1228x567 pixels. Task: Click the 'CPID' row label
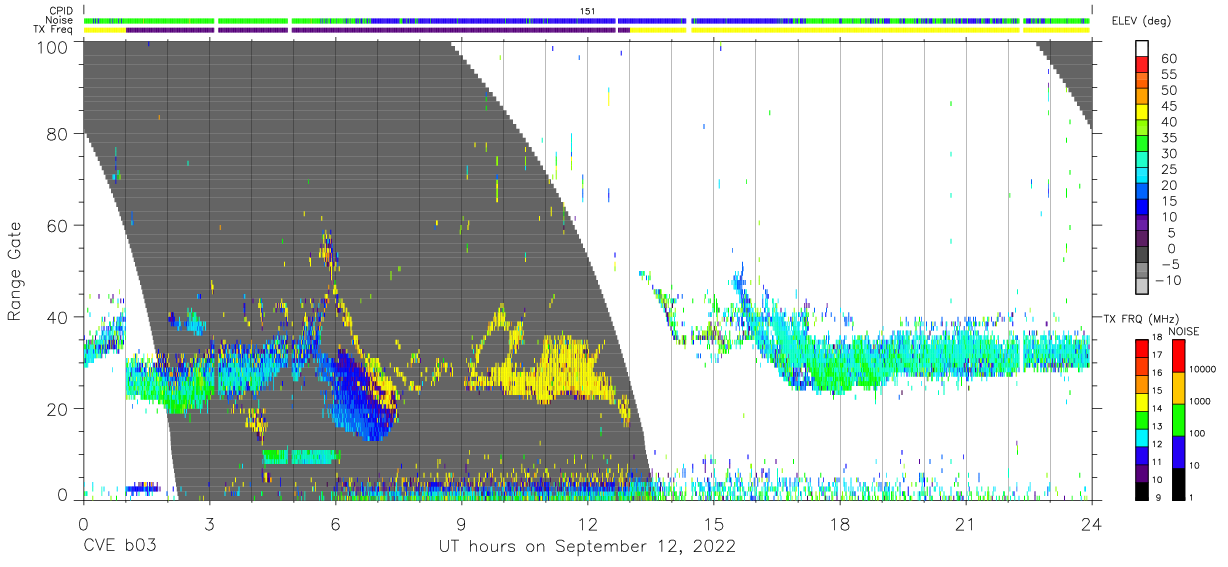(x=60, y=11)
